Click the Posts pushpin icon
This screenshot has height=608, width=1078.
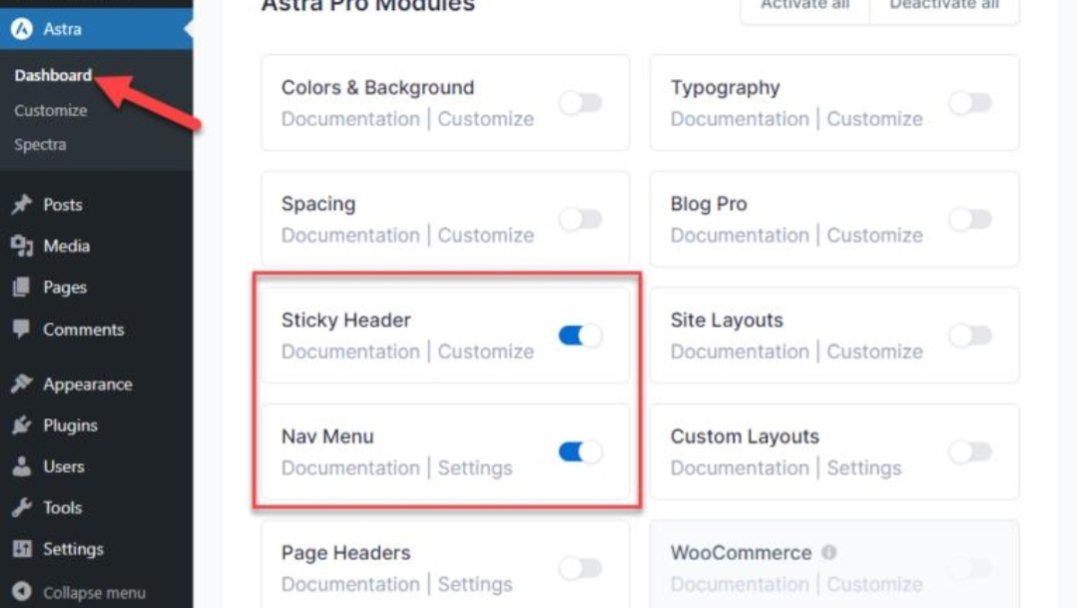[22, 205]
